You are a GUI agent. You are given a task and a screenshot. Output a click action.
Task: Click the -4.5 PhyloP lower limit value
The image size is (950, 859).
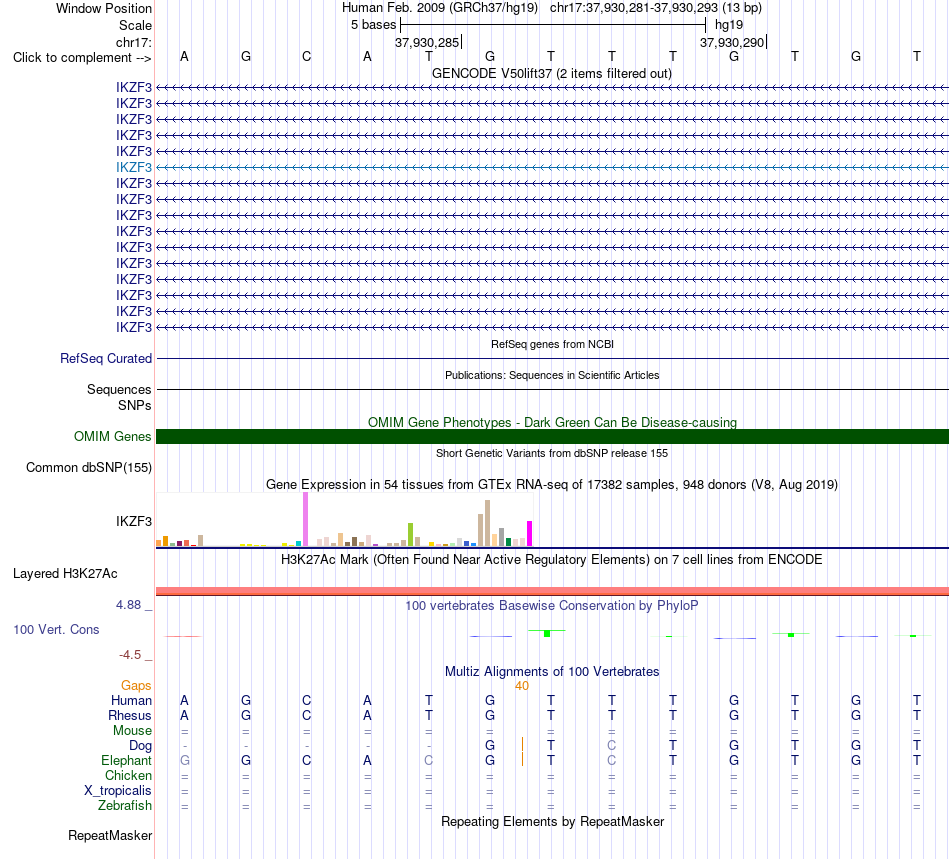(x=130, y=655)
